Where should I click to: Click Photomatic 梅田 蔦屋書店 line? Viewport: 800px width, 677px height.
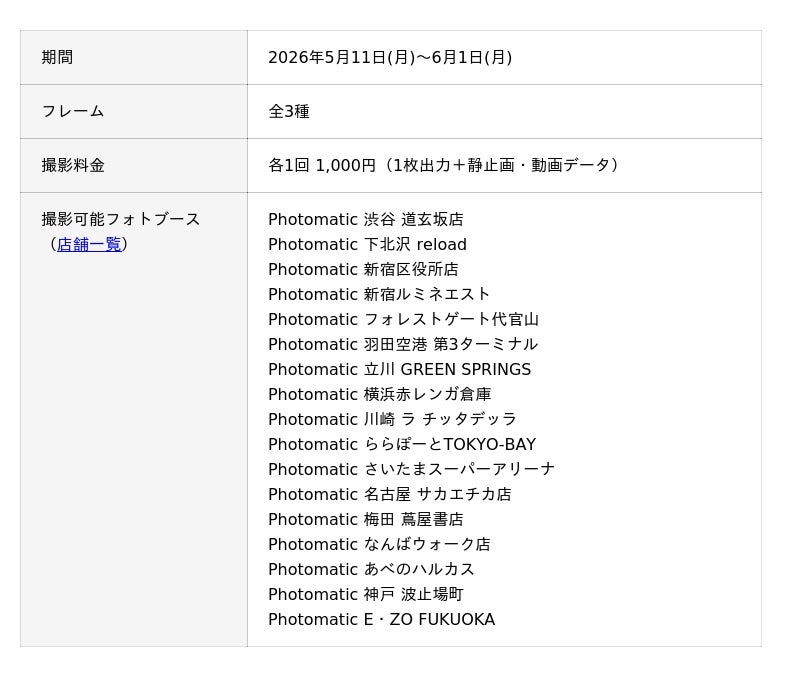point(366,519)
